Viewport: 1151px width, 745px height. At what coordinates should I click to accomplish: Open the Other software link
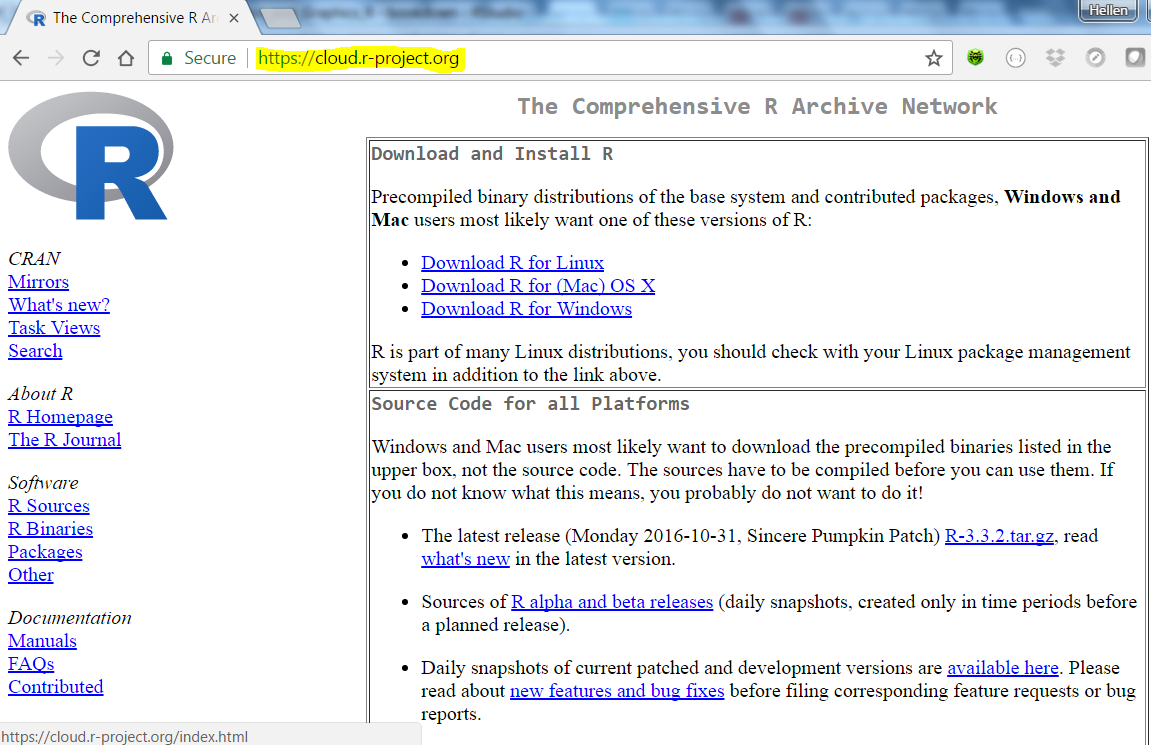coord(31,575)
